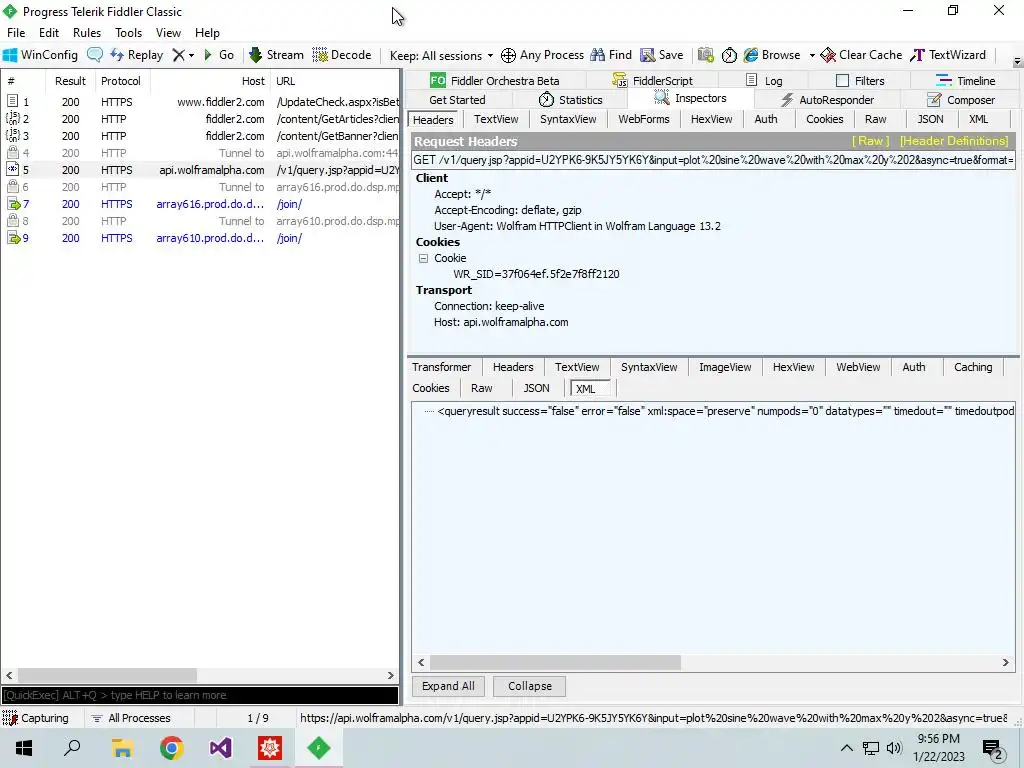The width and height of the screenshot is (1024, 768).
Task: Click the camera screenshot icon
Action: [x=705, y=55]
